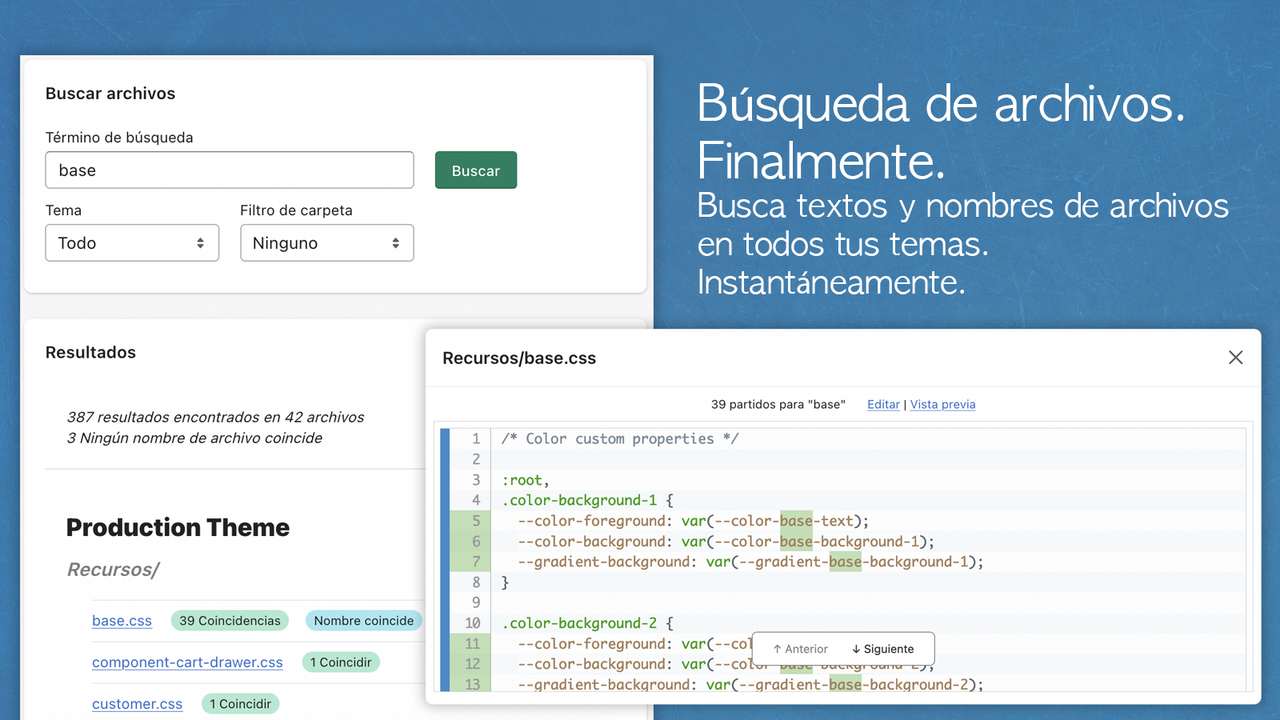
Task: Jump to previous match with Anterior
Action: (x=800, y=649)
